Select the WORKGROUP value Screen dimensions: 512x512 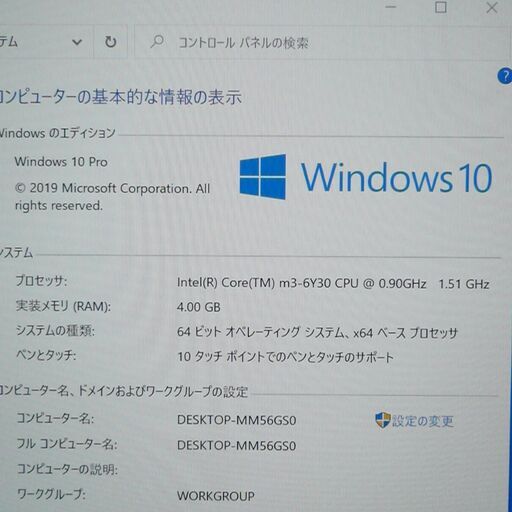point(216,496)
